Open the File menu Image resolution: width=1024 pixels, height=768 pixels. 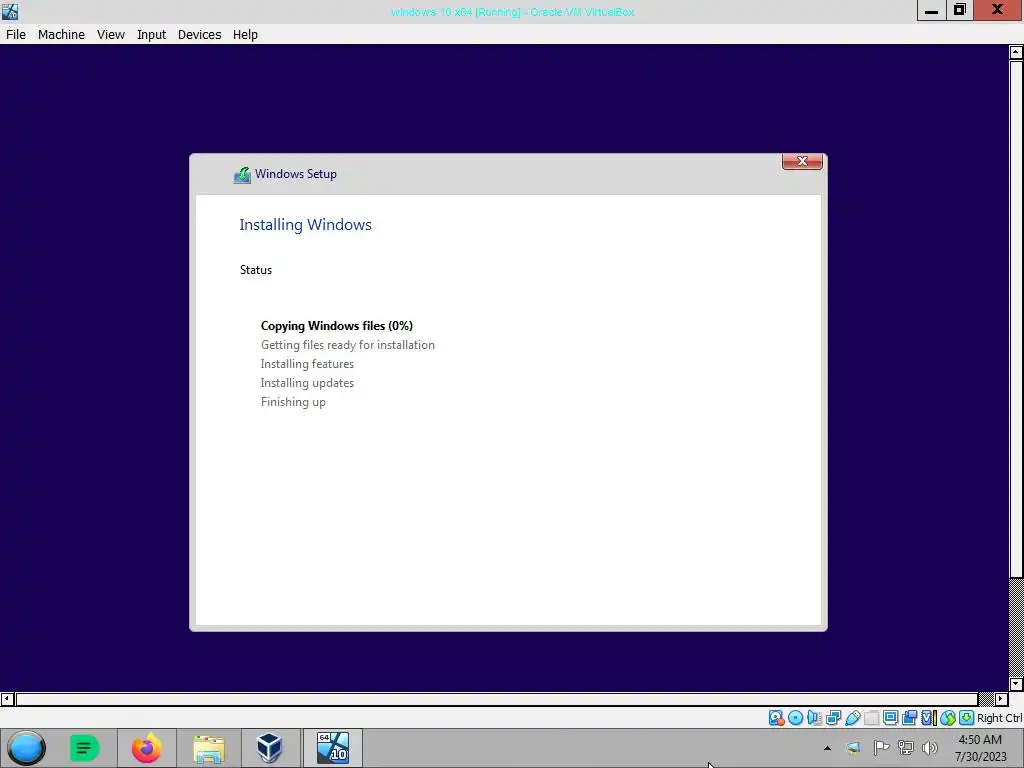[x=16, y=35]
